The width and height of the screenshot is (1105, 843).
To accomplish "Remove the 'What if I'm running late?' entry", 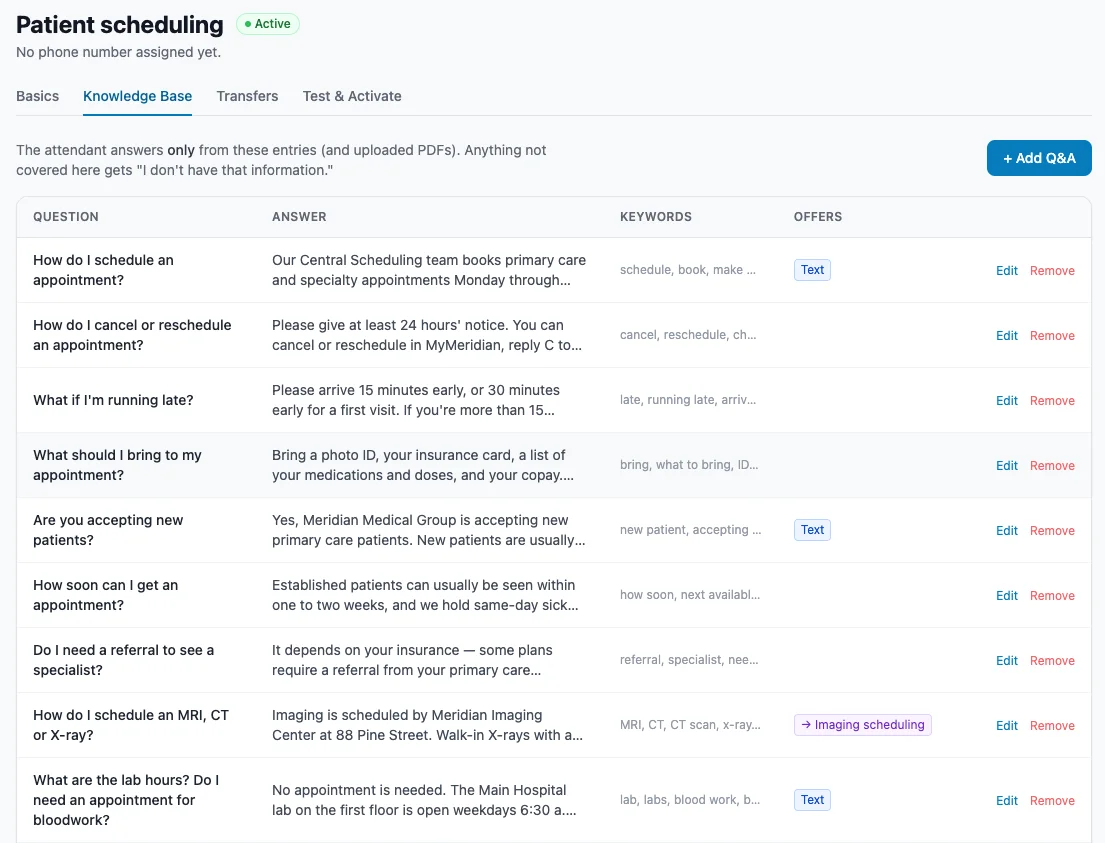I will 1052,400.
